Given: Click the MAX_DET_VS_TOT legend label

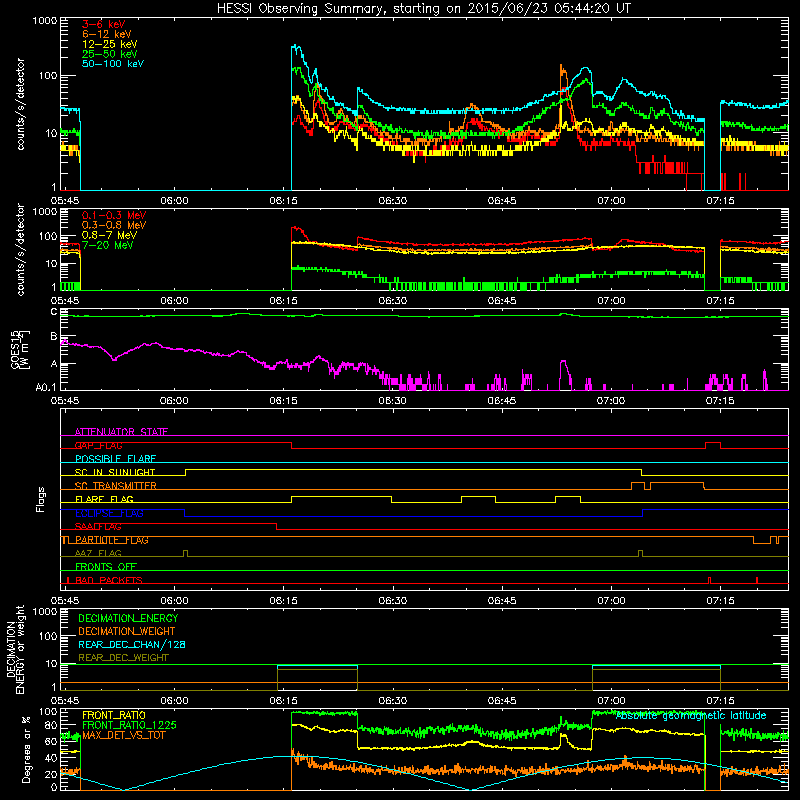Looking at the screenshot, I should [124, 735].
